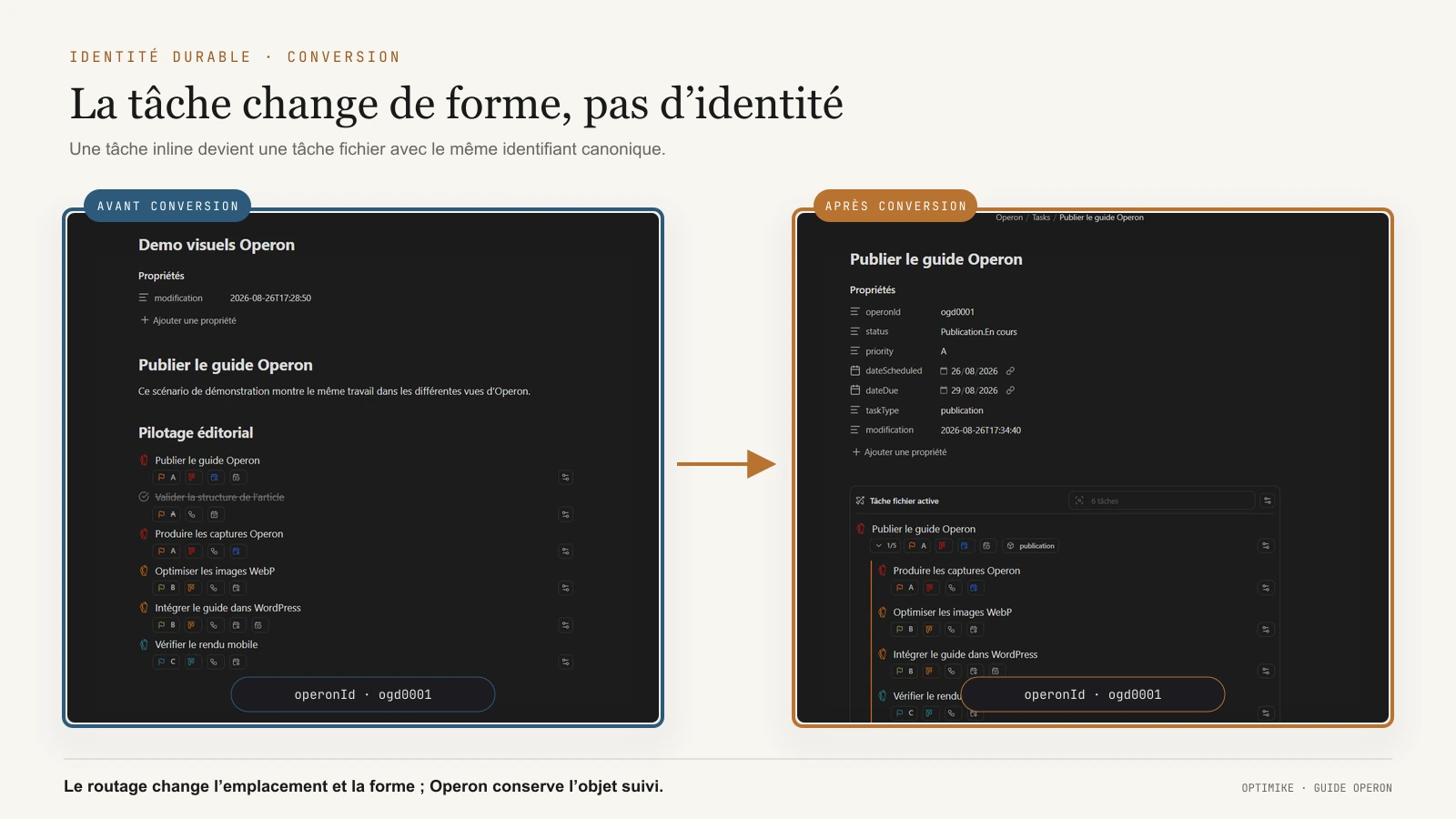Screen dimensions: 1456x819
Task: Click link chip under Intégrer le guide, before panel
Action: [214, 625]
